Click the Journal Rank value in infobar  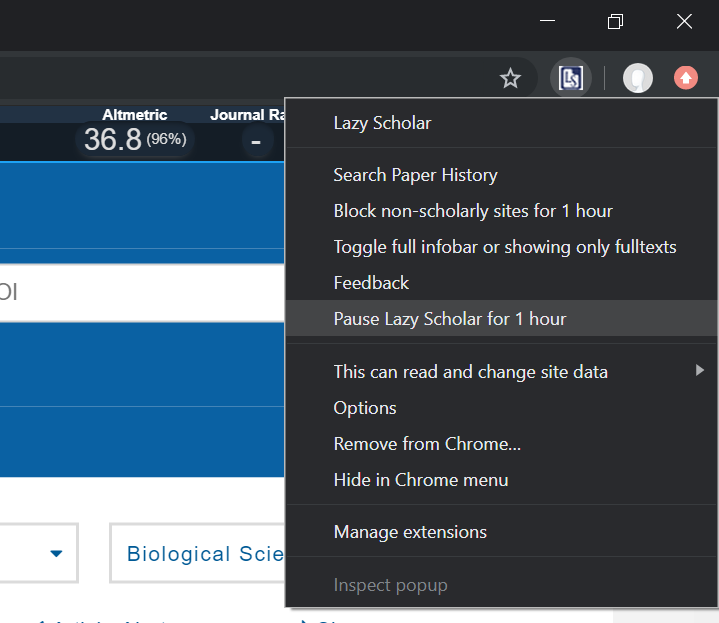click(256, 141)
